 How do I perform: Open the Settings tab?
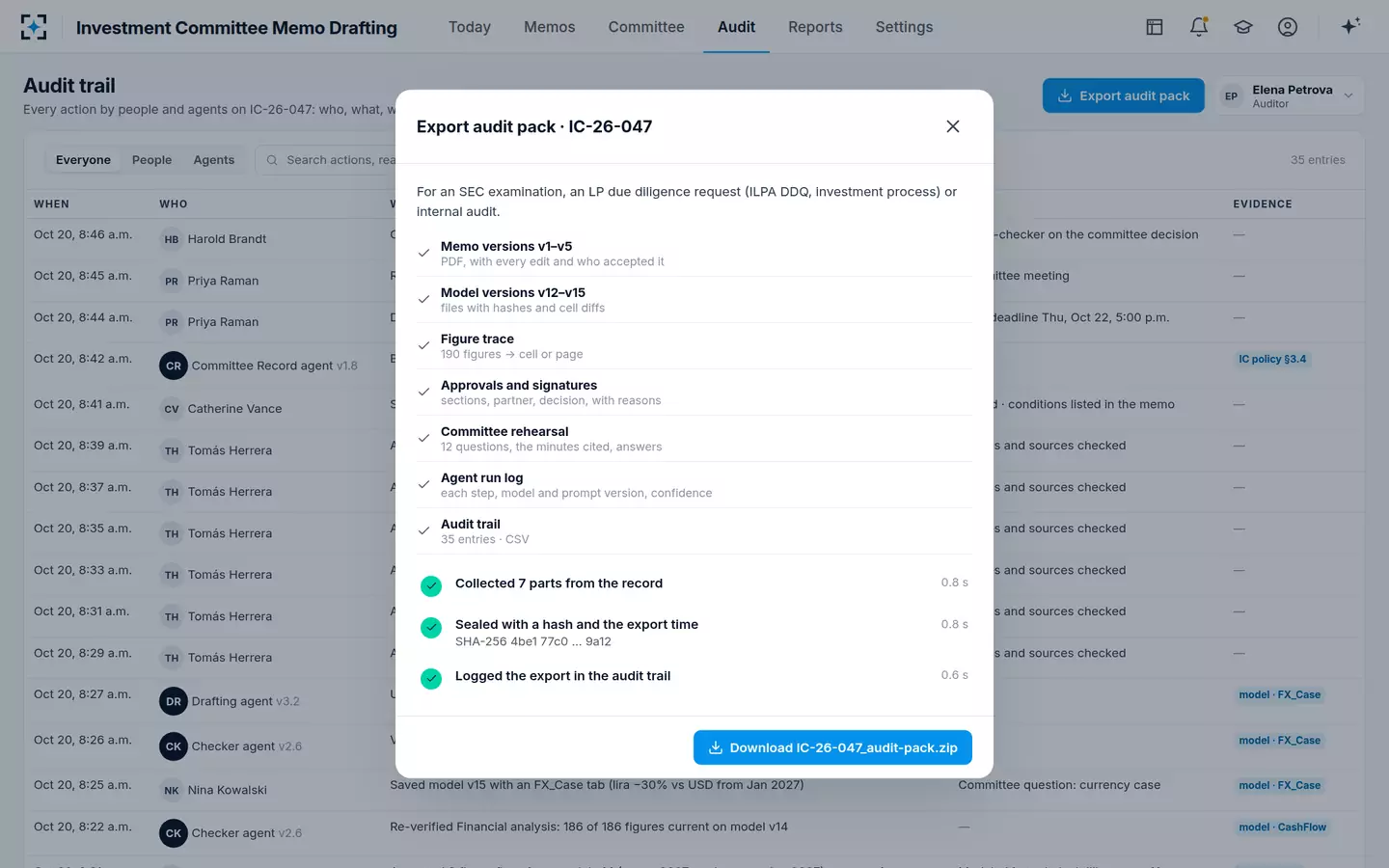[904, 27]
